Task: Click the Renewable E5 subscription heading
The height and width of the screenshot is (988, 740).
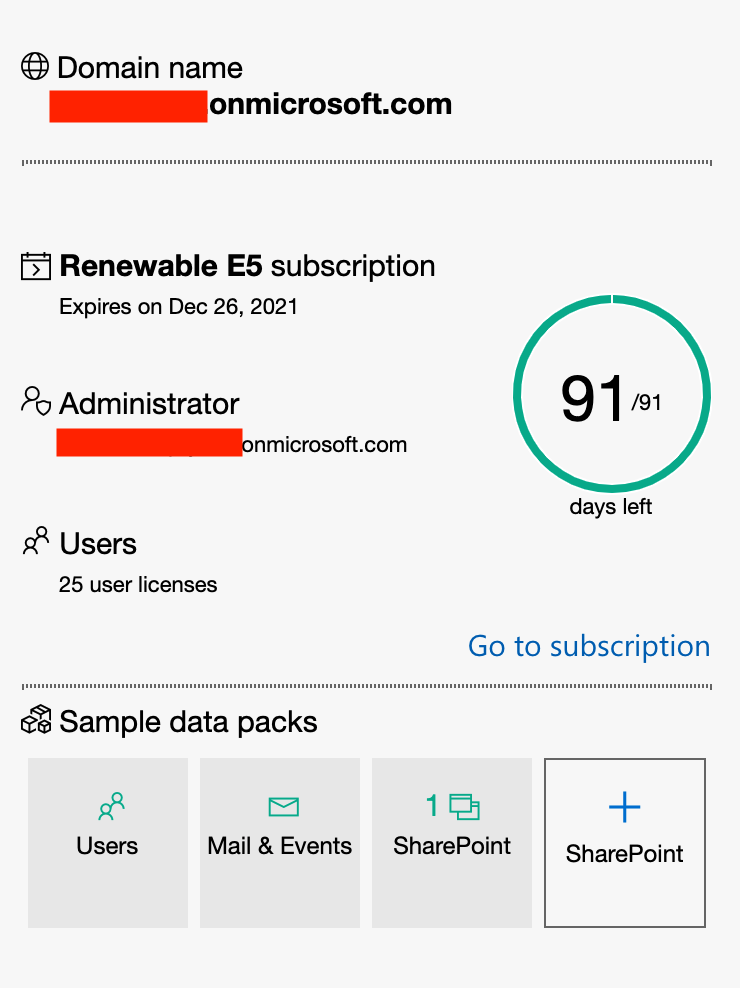Action: pyautogui.click(x=247, y=267)
